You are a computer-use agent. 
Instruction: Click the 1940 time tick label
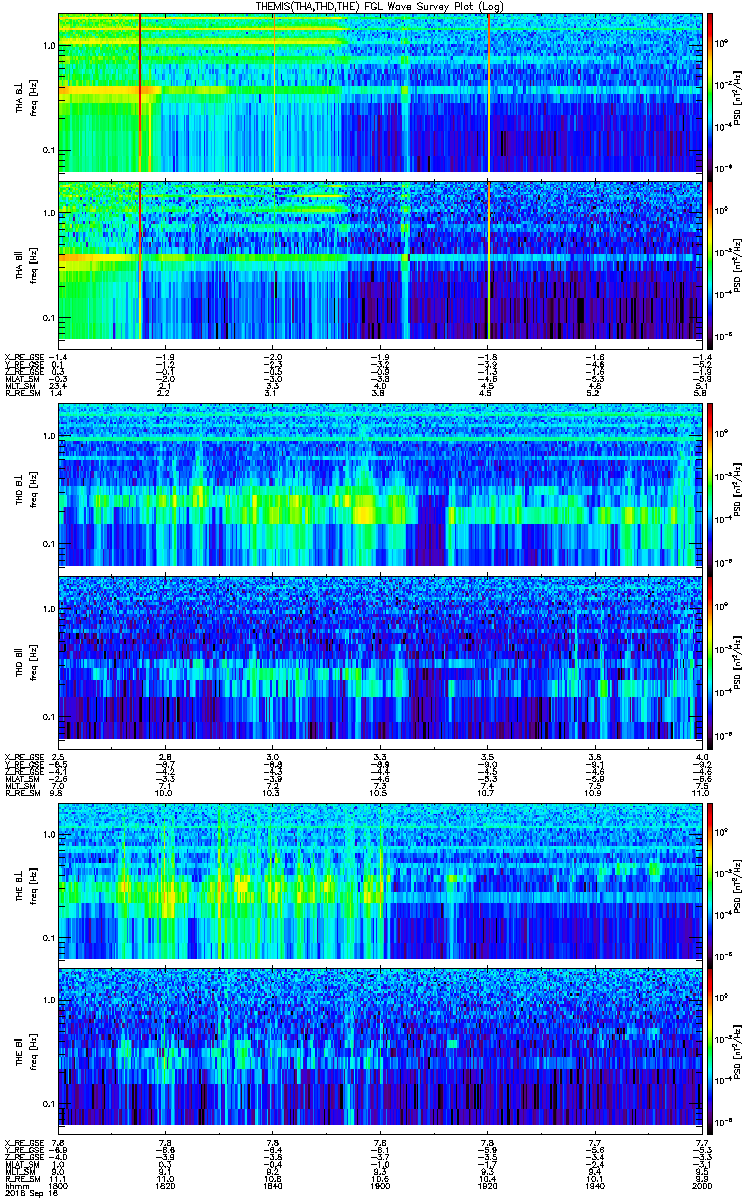[x=594, y=1185]
